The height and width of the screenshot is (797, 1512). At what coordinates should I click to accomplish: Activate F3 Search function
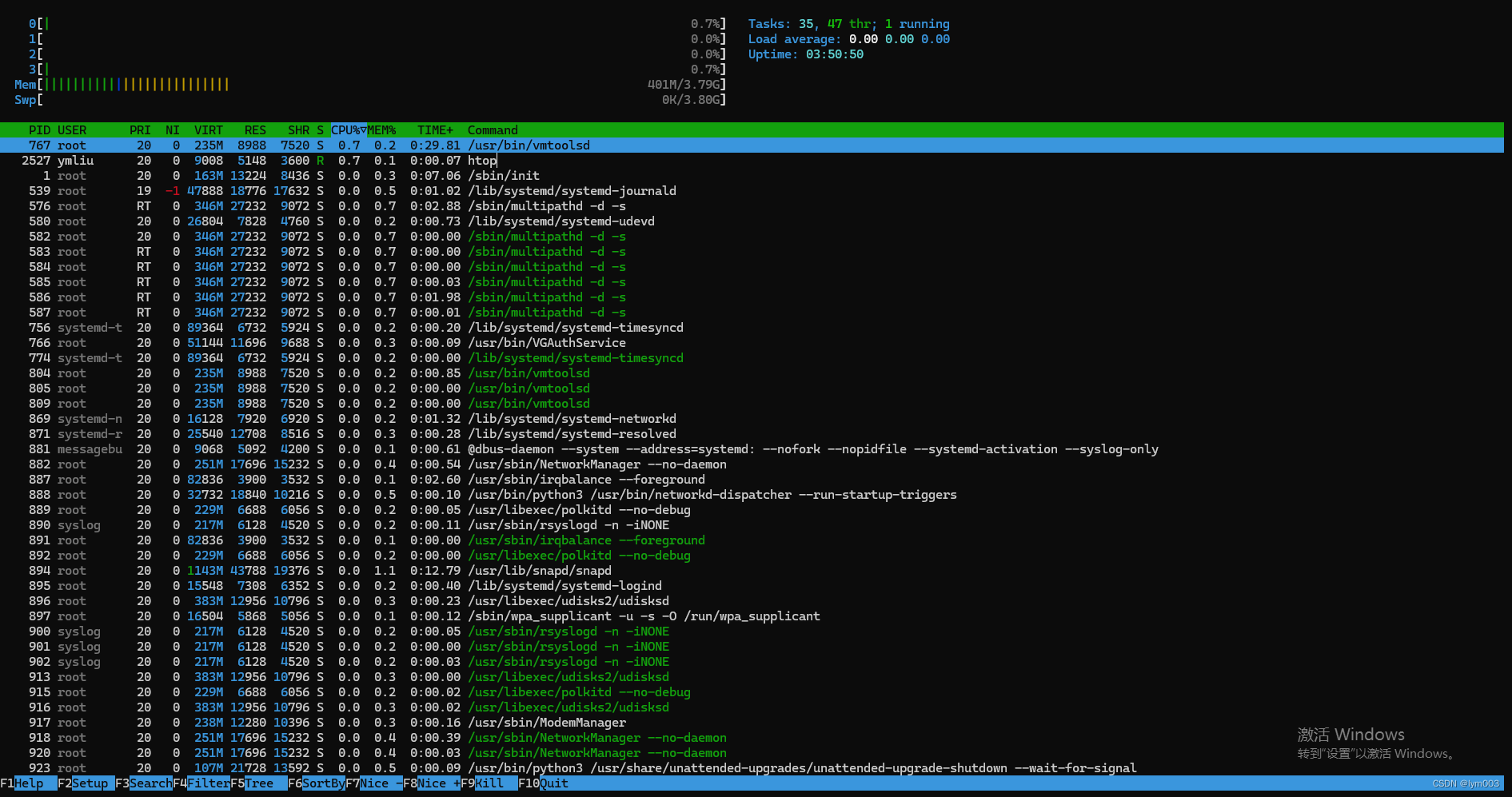pyautogui.click(x=144, y=783)
